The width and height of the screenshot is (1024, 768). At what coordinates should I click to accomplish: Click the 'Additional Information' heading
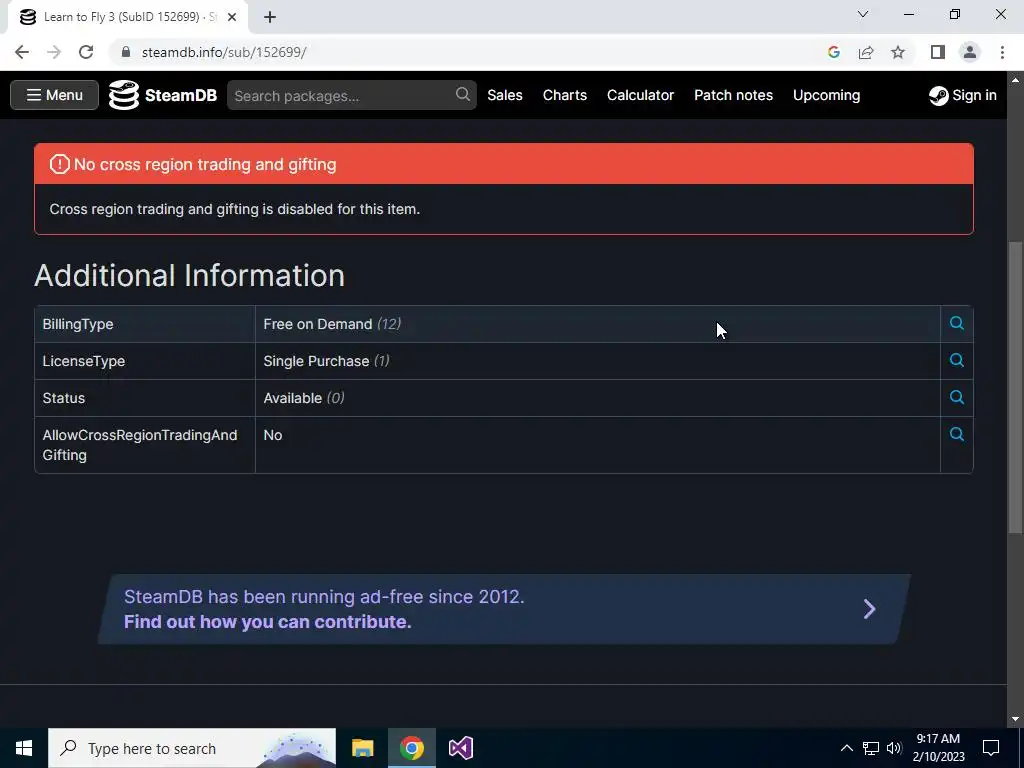189,276
